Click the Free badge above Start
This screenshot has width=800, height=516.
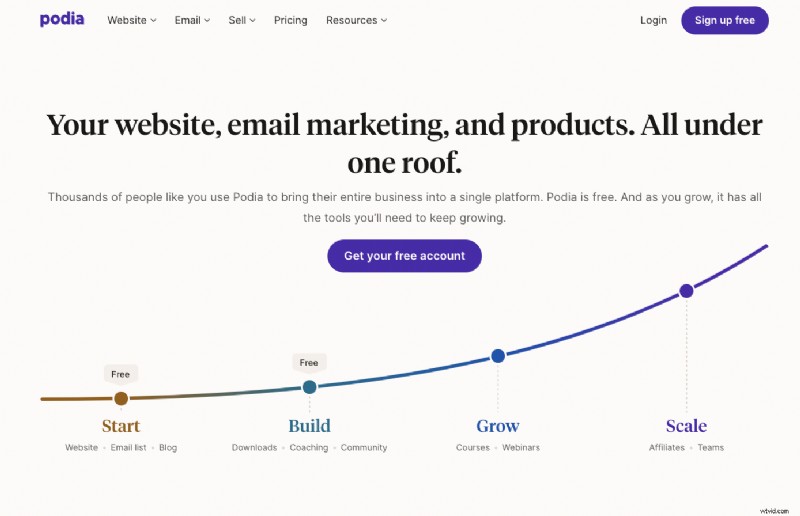point(121,374)
